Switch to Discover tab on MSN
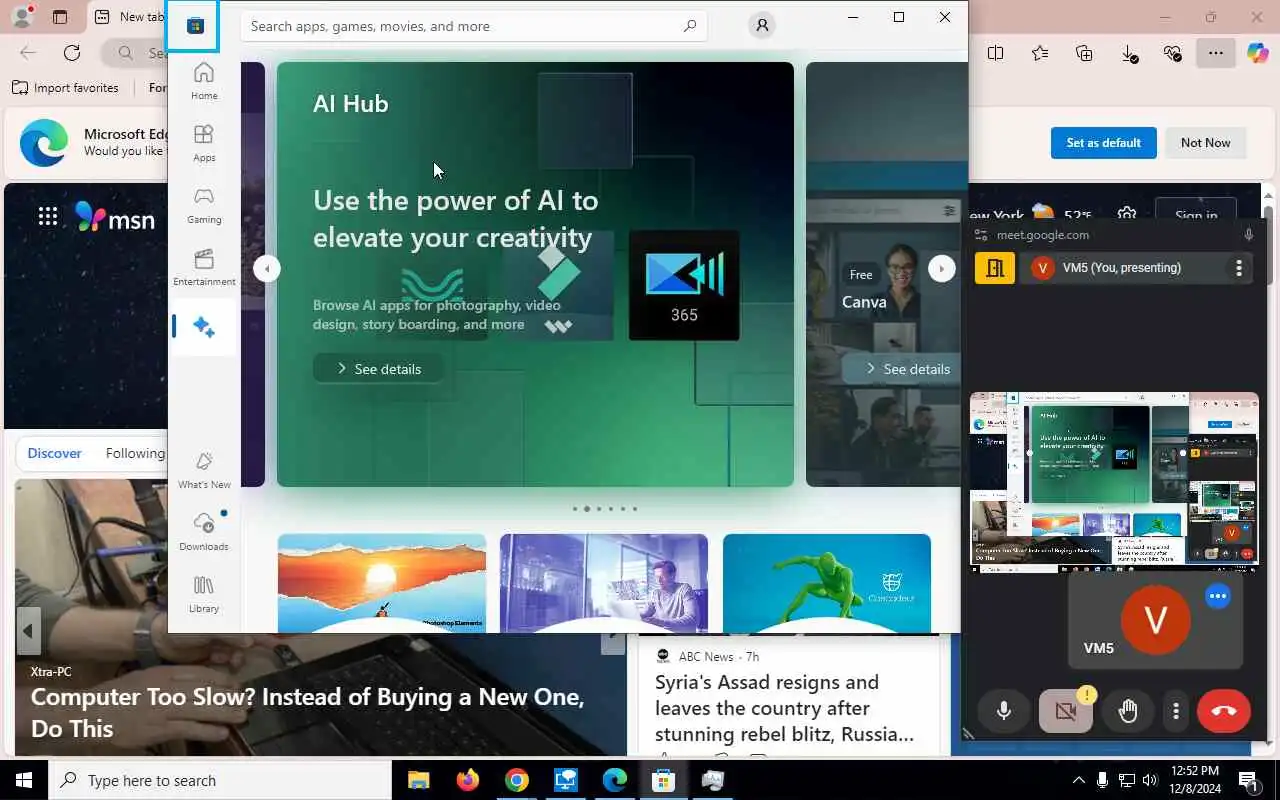1280x800 pixels. 54,453
